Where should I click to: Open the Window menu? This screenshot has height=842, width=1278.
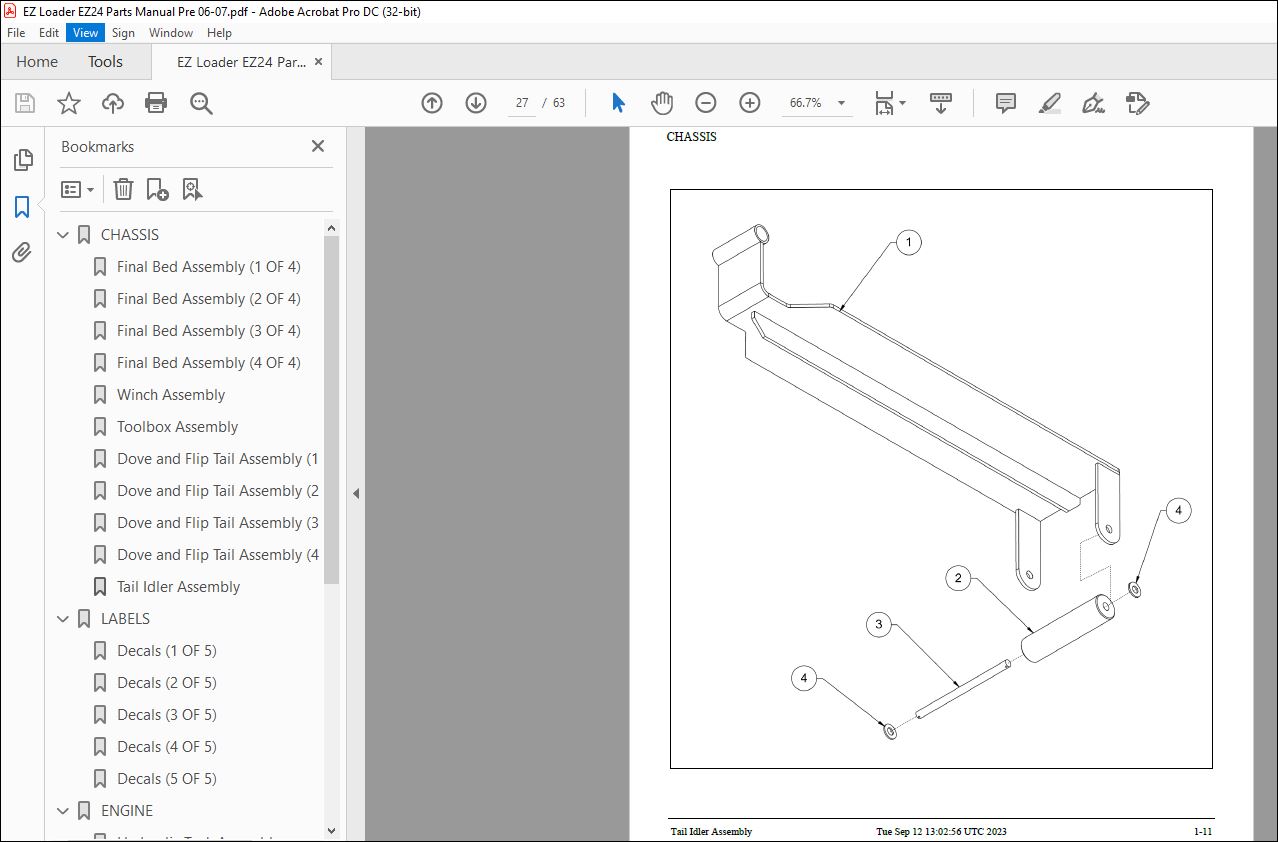pos(171,33)
